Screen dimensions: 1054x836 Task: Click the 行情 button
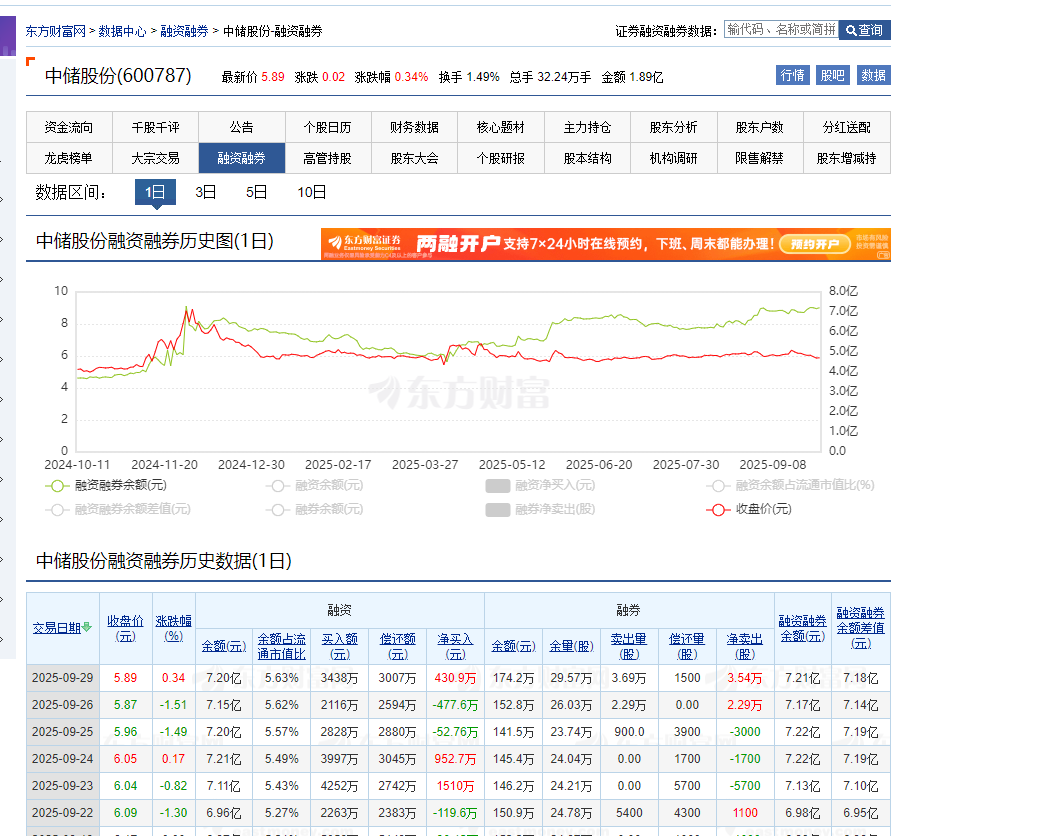coord(793,75)
